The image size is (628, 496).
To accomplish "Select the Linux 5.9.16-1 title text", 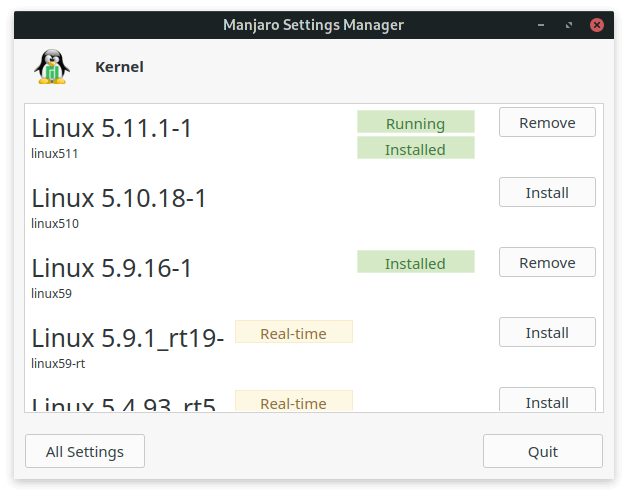I will coord(112,268).
